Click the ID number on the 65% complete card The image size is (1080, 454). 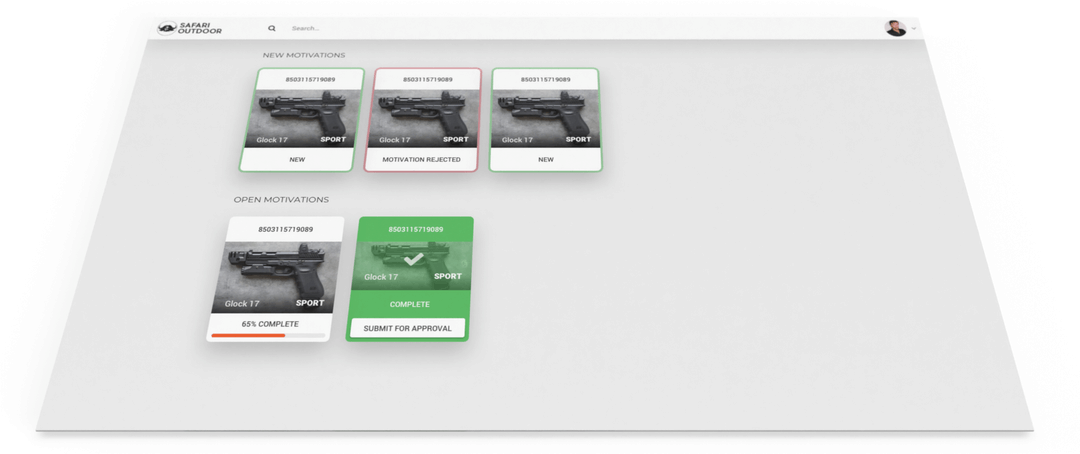tap(286, 229)
